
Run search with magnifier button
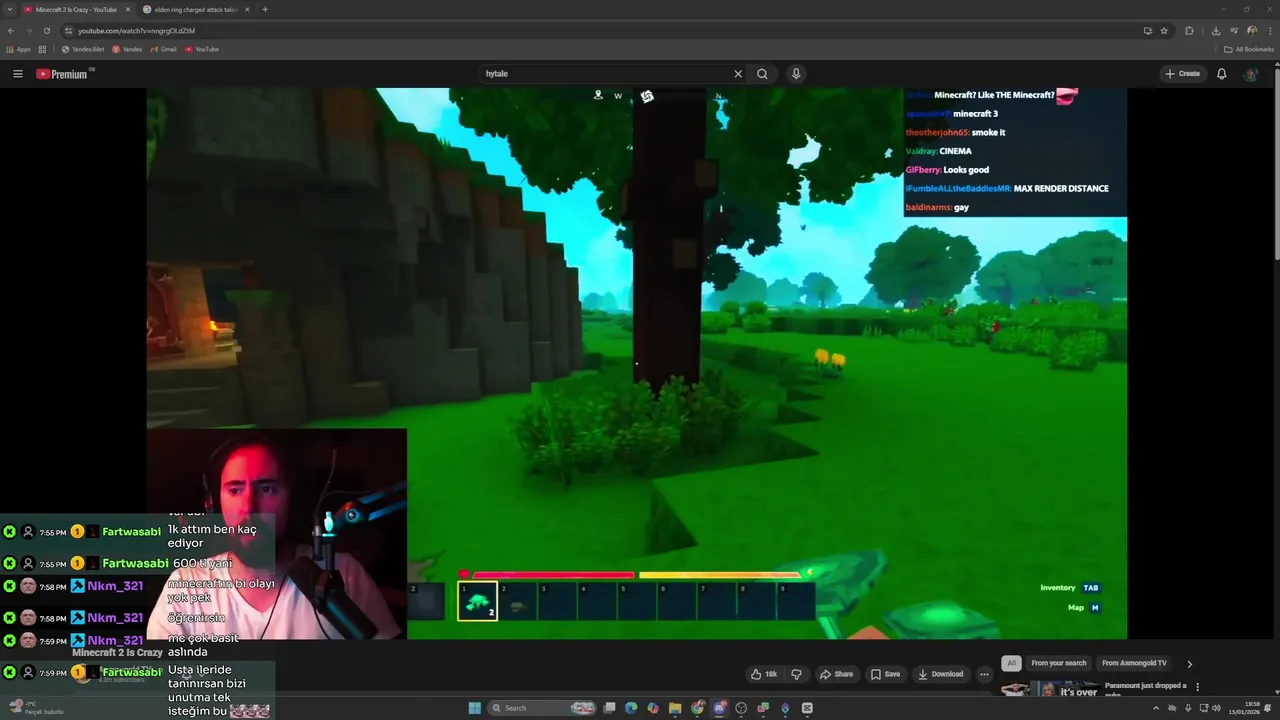(762, 74)
